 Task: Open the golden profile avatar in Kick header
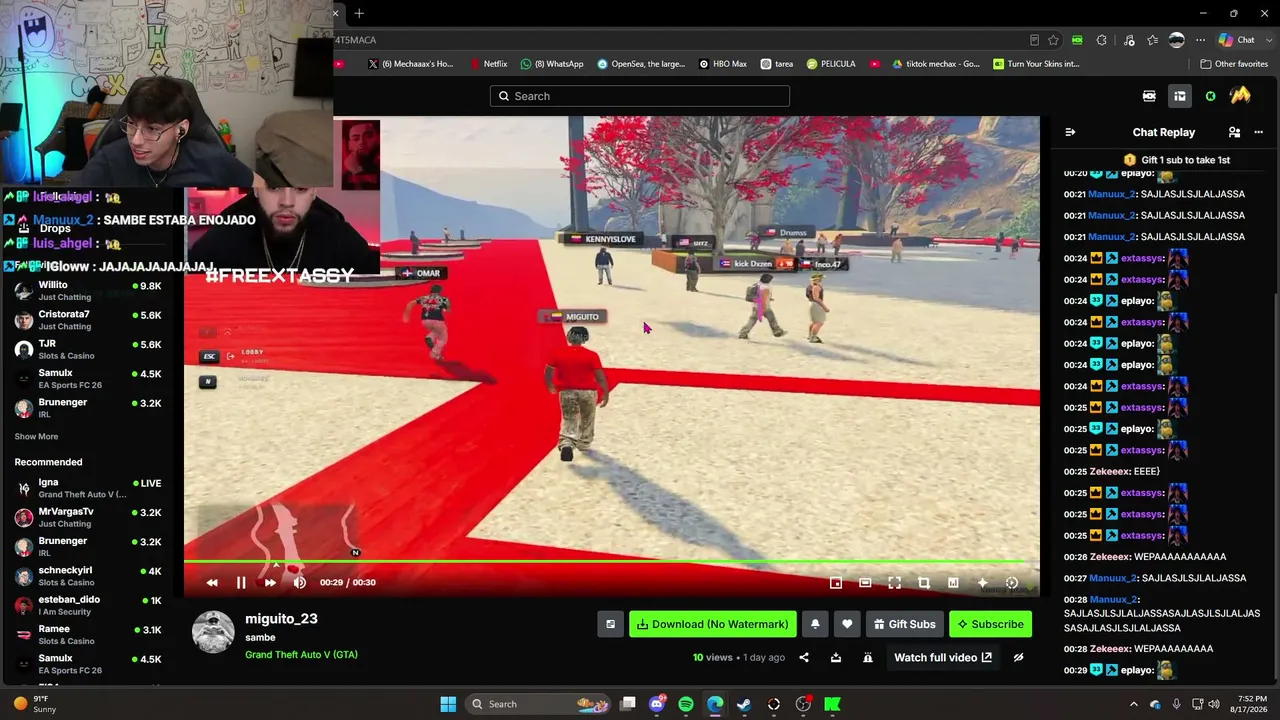1240,96
